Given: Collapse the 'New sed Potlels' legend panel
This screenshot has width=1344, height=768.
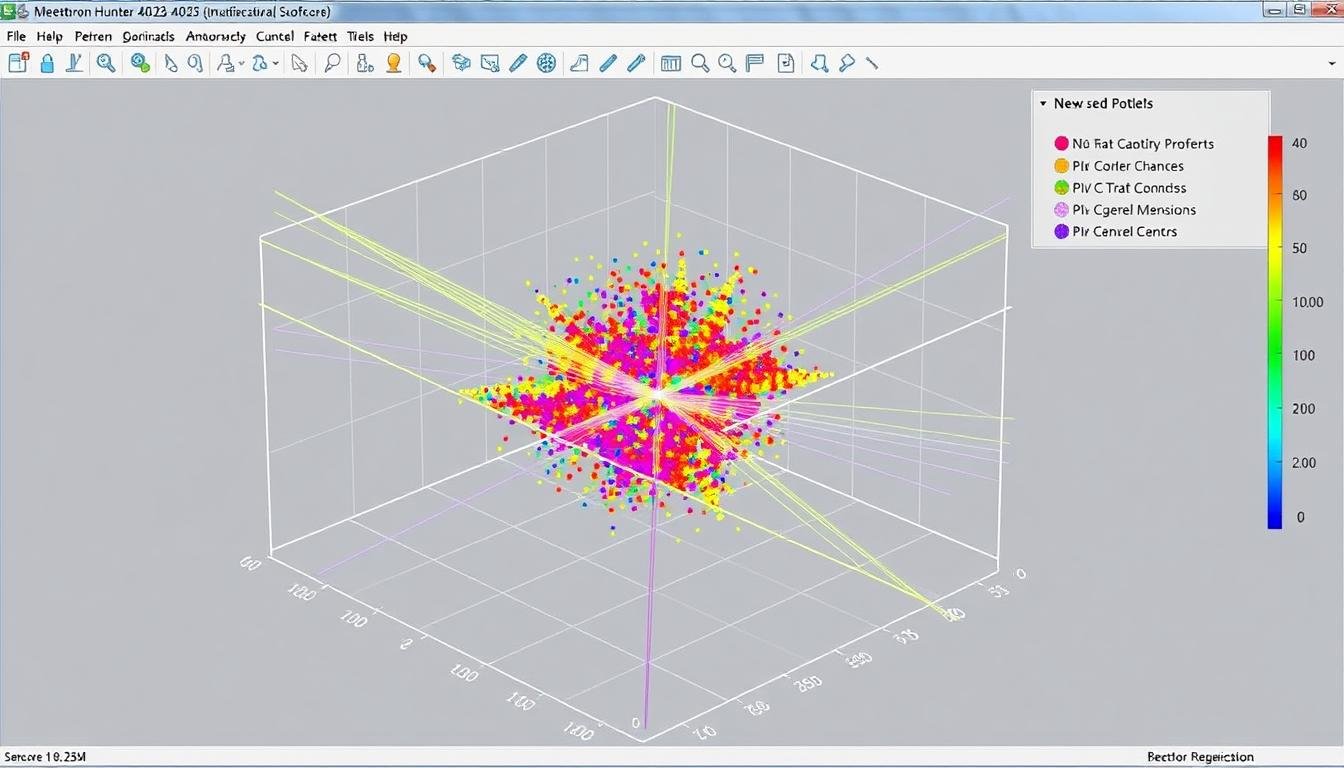Looking at the screenshot, I should pos(1043,104).
